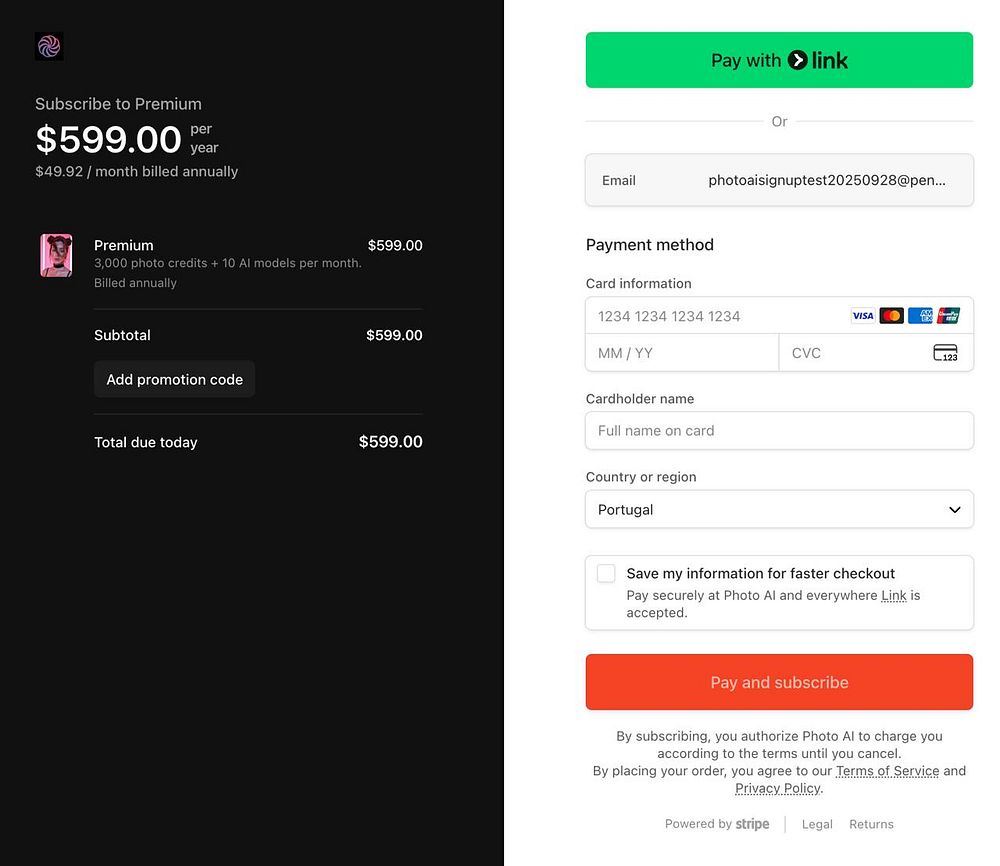This screenshot has width=1000, height=866.
Task: Open the Terms of Service link
Action: (887, 771)
